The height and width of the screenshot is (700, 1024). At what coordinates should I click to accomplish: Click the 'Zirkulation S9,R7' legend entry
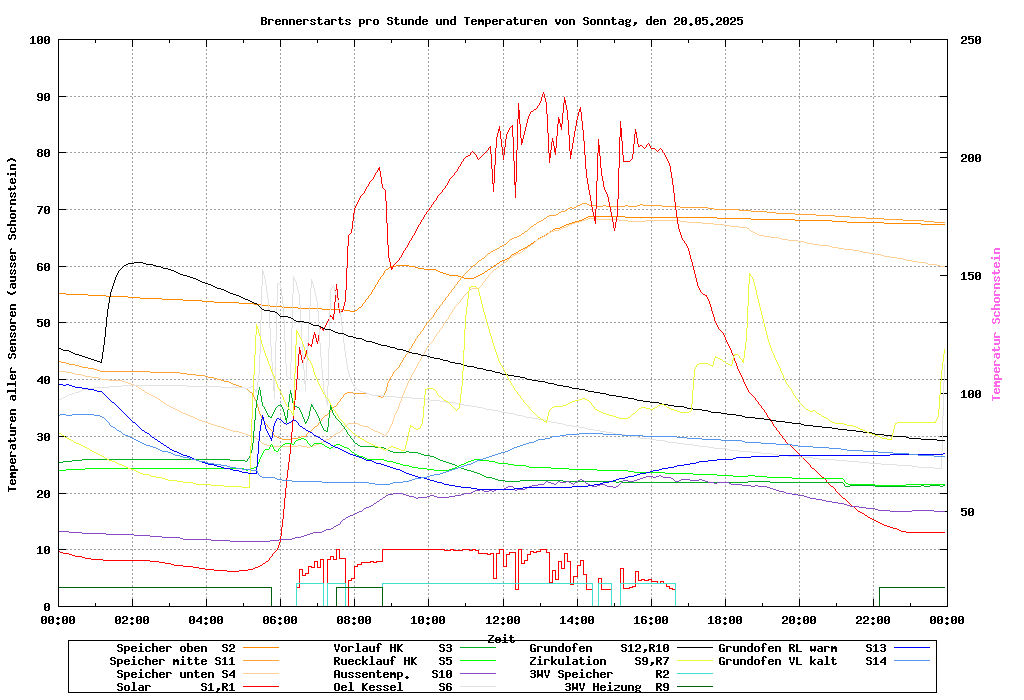pyautogui.click(x=598, y=661)
